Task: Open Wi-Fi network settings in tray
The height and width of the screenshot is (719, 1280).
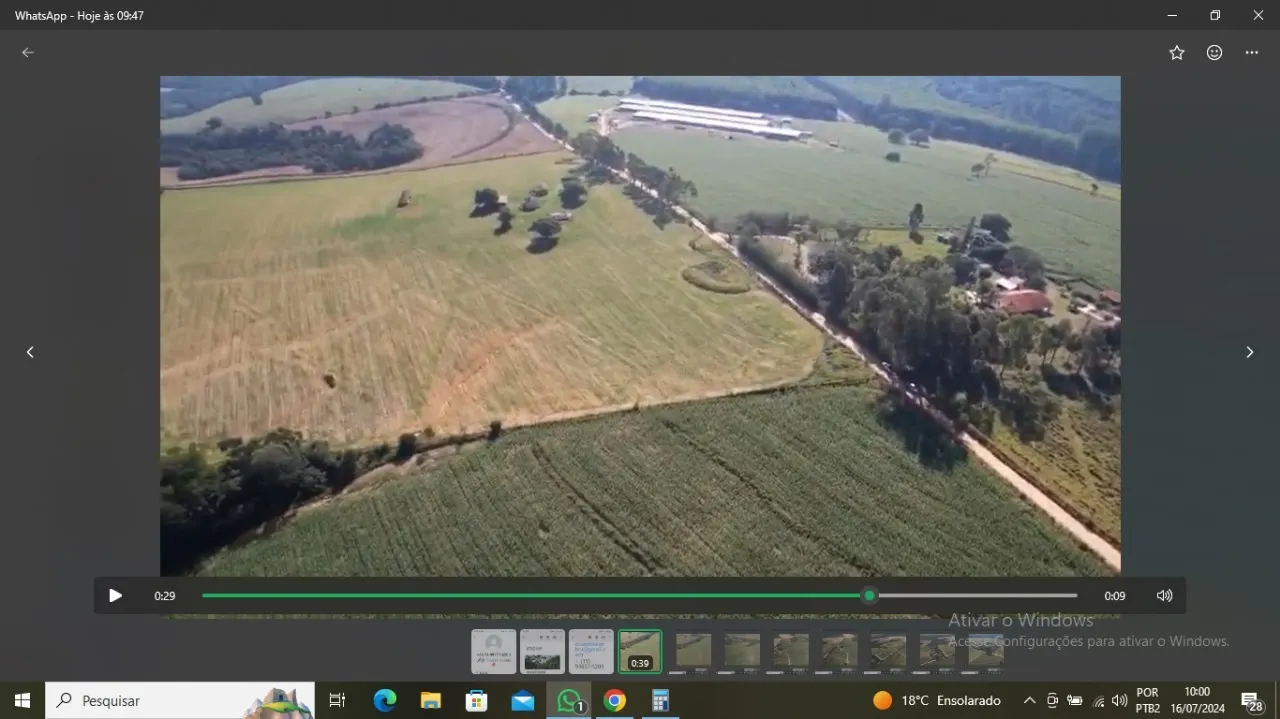Action: [x=1099, y=701]
